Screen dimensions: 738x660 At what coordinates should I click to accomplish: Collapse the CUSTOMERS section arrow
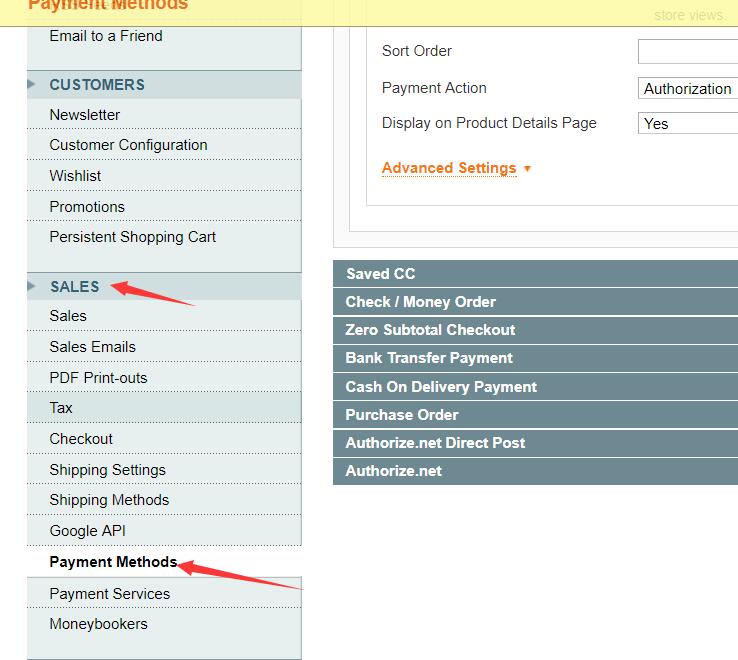click(x=32, y=84)
